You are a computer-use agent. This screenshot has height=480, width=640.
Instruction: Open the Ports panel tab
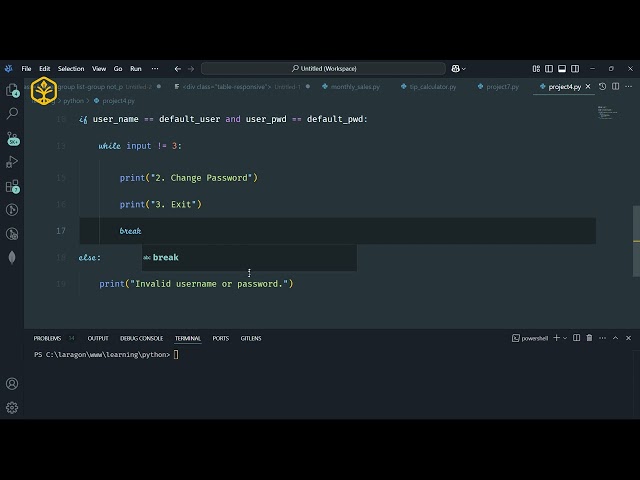click(220, 338)
